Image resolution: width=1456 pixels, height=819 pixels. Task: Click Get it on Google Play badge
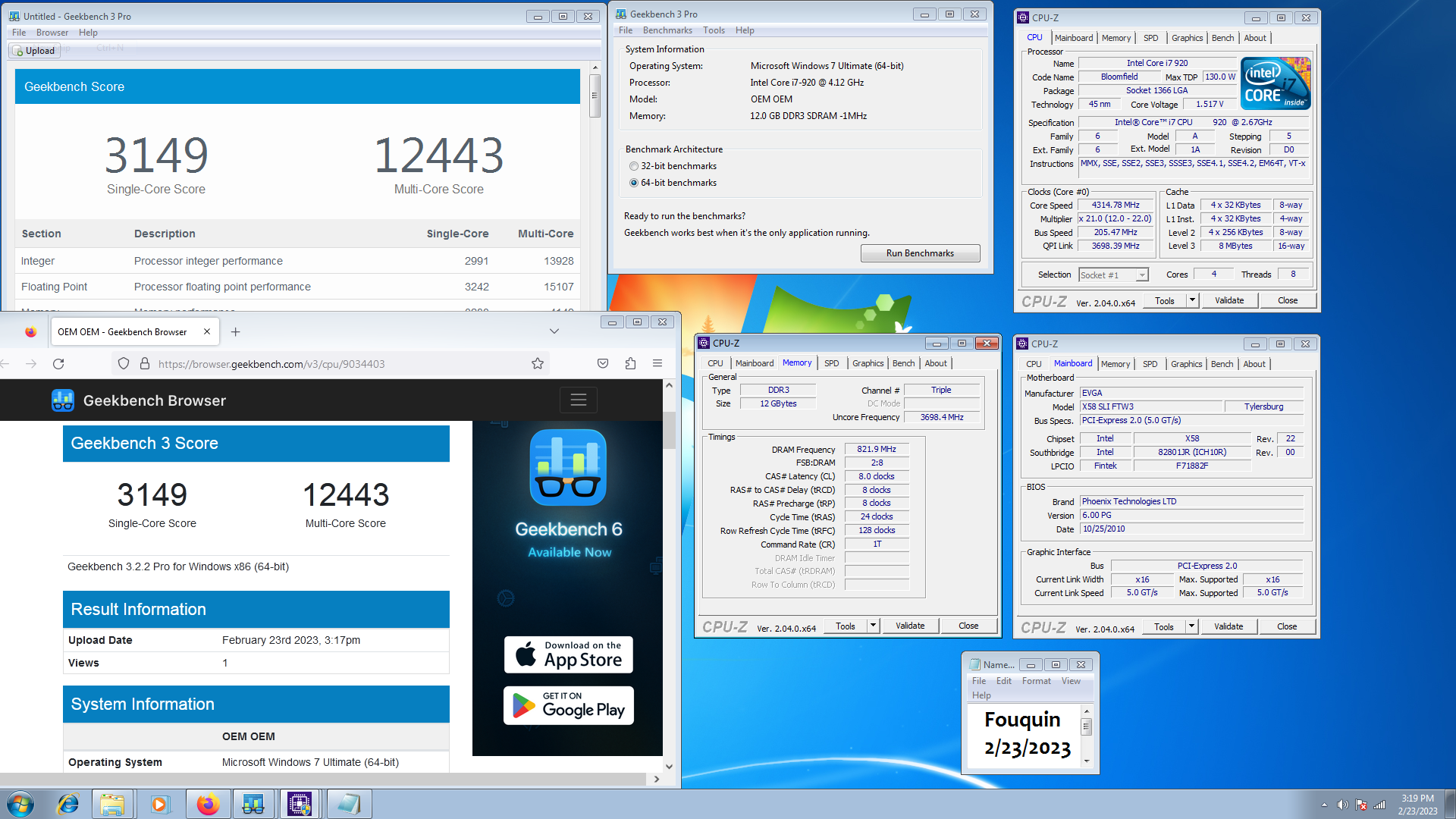coord(569,705)
